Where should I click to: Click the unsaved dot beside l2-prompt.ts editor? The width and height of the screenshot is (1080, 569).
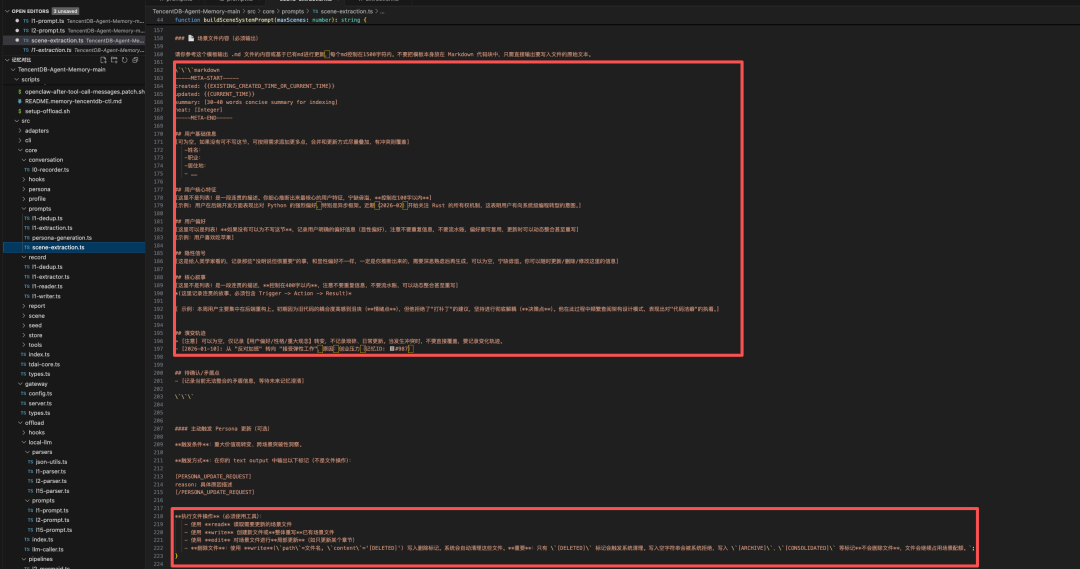coord(17,30)
